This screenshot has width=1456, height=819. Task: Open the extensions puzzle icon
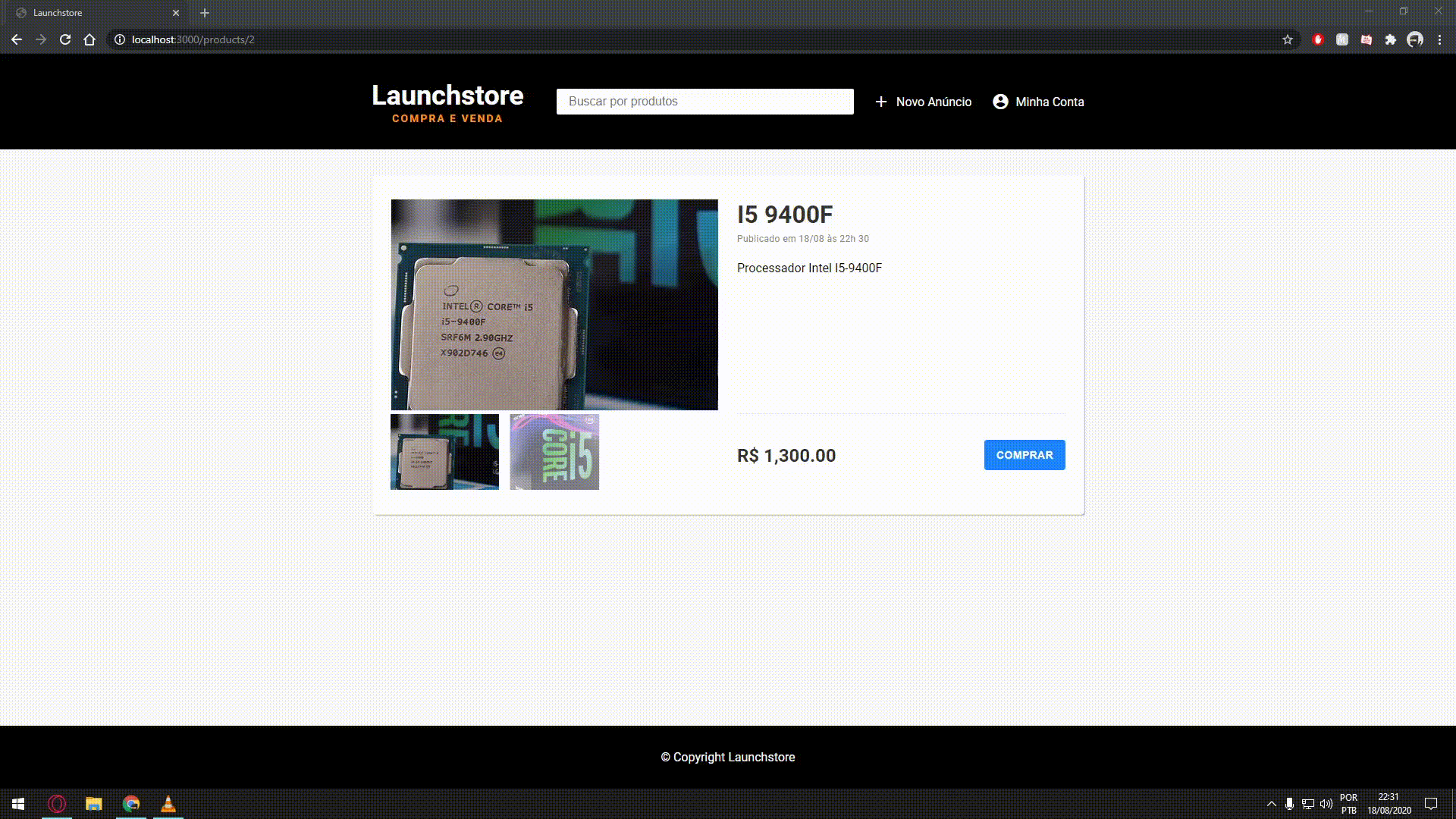tap(1391, 39)
